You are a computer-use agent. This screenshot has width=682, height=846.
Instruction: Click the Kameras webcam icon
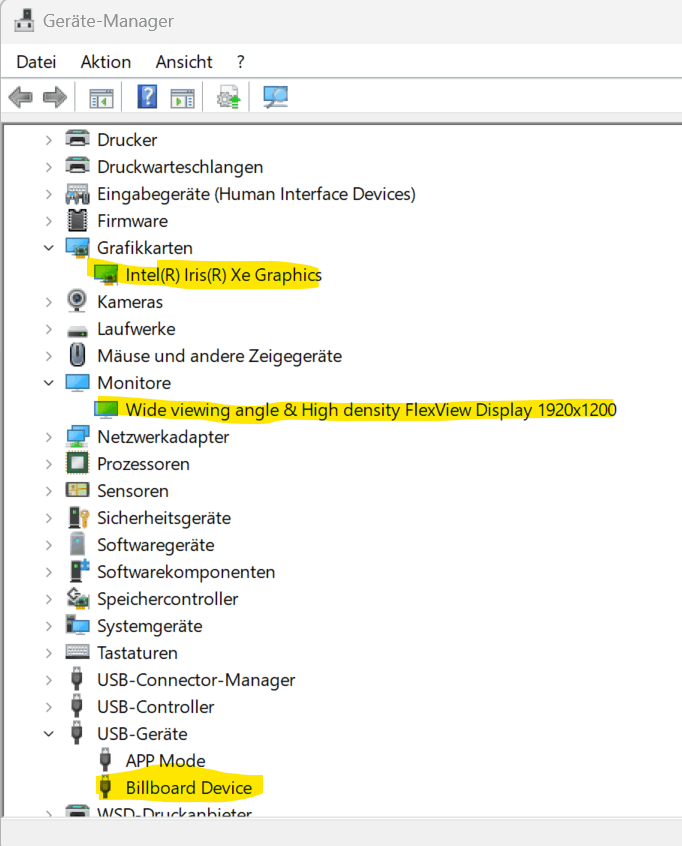pos(77,301)
